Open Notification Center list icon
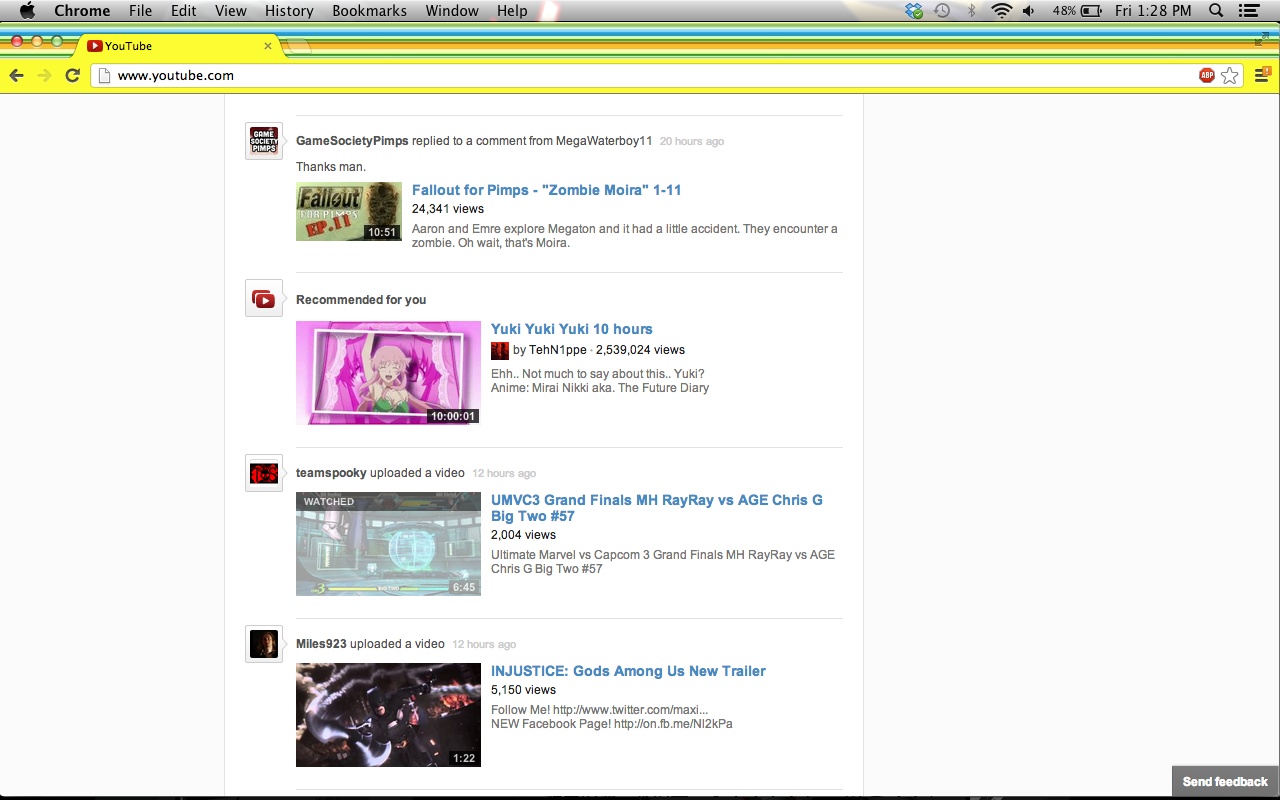The image size is (1280, 800). 1248,11
